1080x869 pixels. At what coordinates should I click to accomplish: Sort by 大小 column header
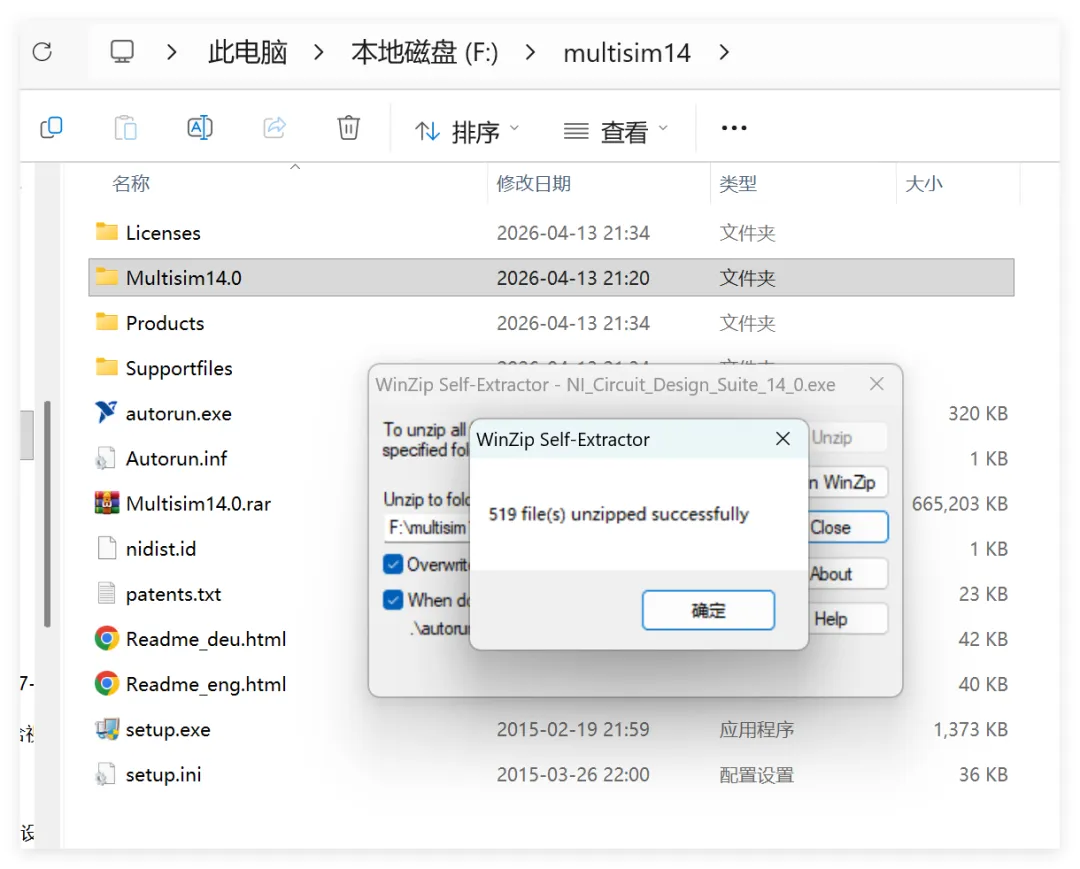point(924,183)
